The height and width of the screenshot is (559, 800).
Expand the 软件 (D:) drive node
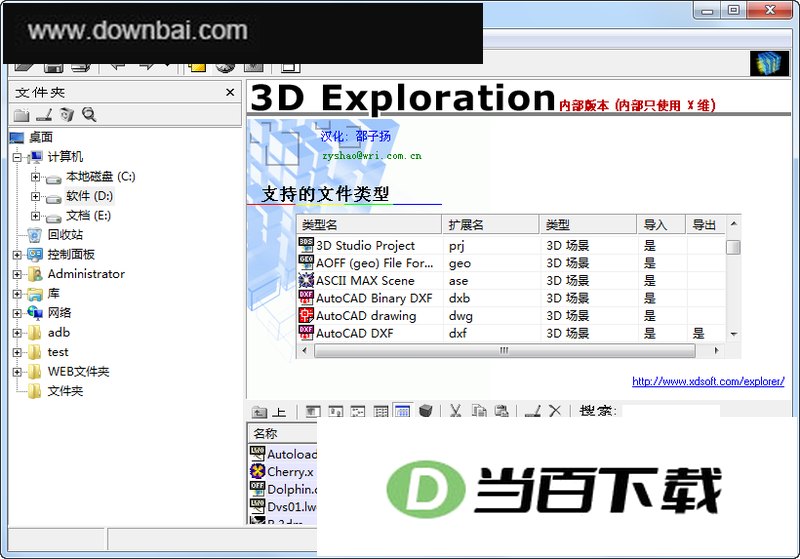pos(35,196)
